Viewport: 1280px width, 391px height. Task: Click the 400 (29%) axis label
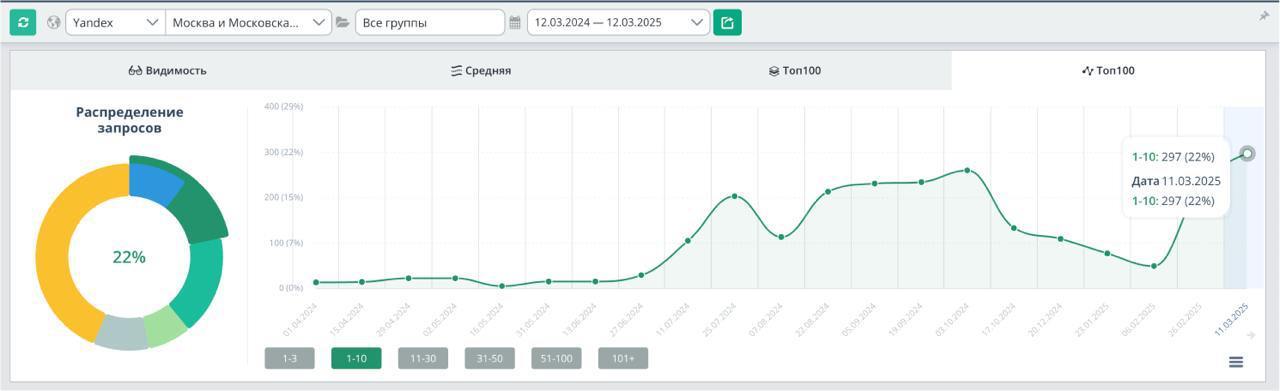[x=283, y=106]
